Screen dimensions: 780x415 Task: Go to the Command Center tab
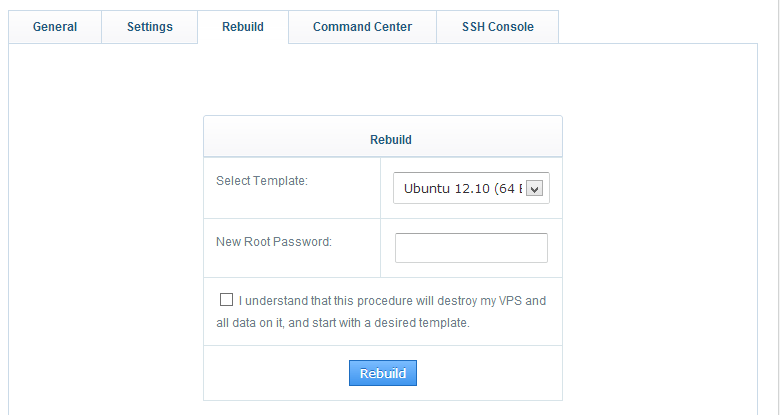point(362,27)
